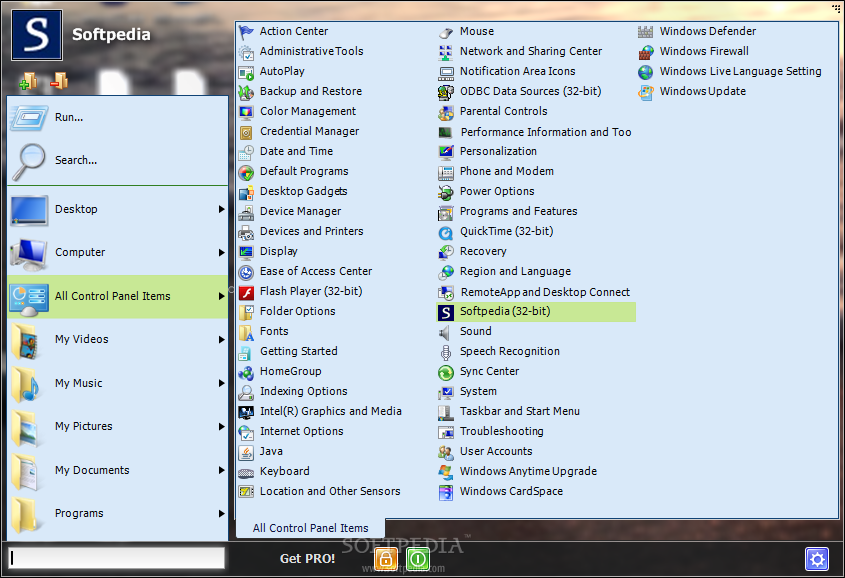Expand the Programs submenu arrow
The image size is (845, 578).
coord(221,514)
